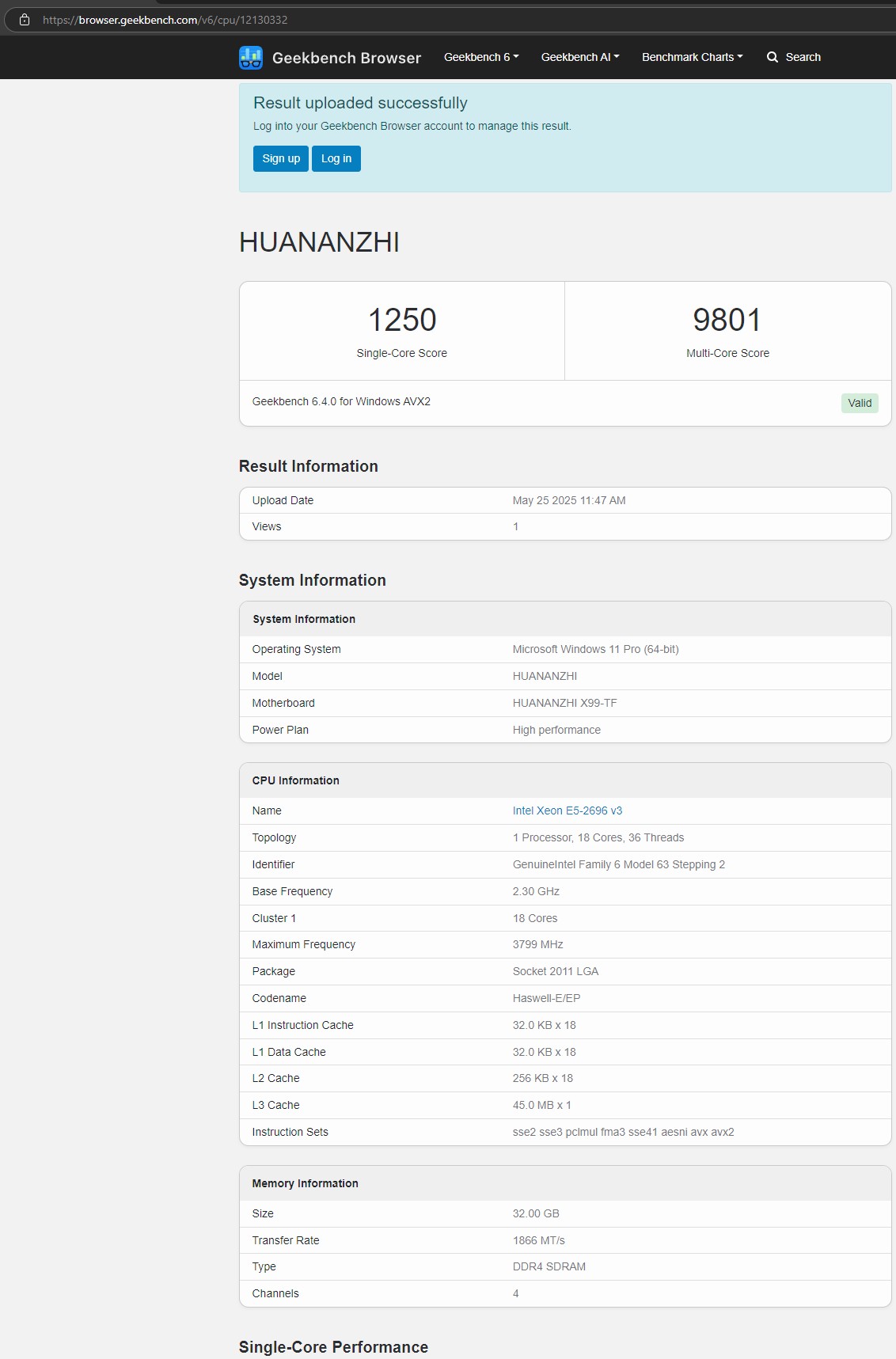Open the Geekbench 6 dropdown menu
Image resolution: width=896 pixels, height=1359 pixels.
coord(481,57)
